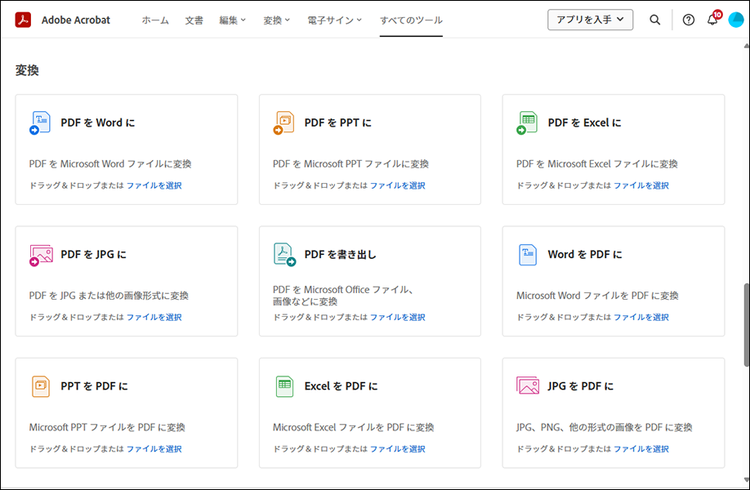Open the notifications bell icon
750x490 pixels.
(712, 20)
